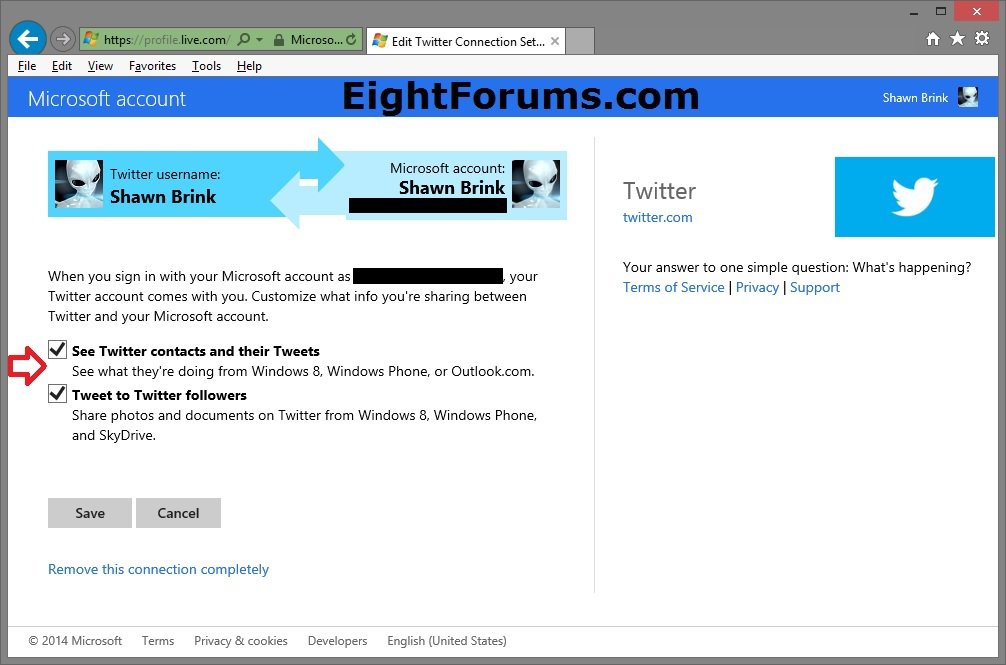Uncheck See Twitter contacts and their Tweets
The height and width of the screenshot is (665, 1006).
pyautogui.click(x=57, y=350)
